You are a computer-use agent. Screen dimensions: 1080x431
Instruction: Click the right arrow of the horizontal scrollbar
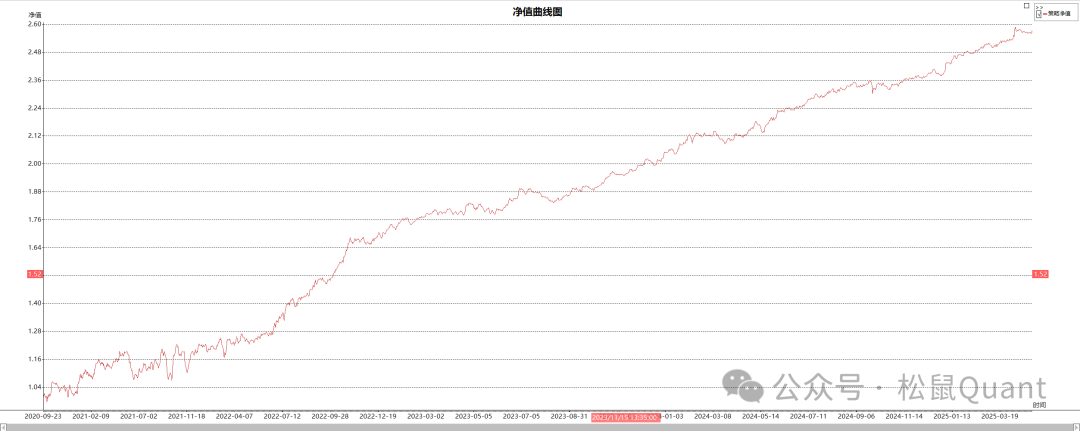pos(1076,427)
